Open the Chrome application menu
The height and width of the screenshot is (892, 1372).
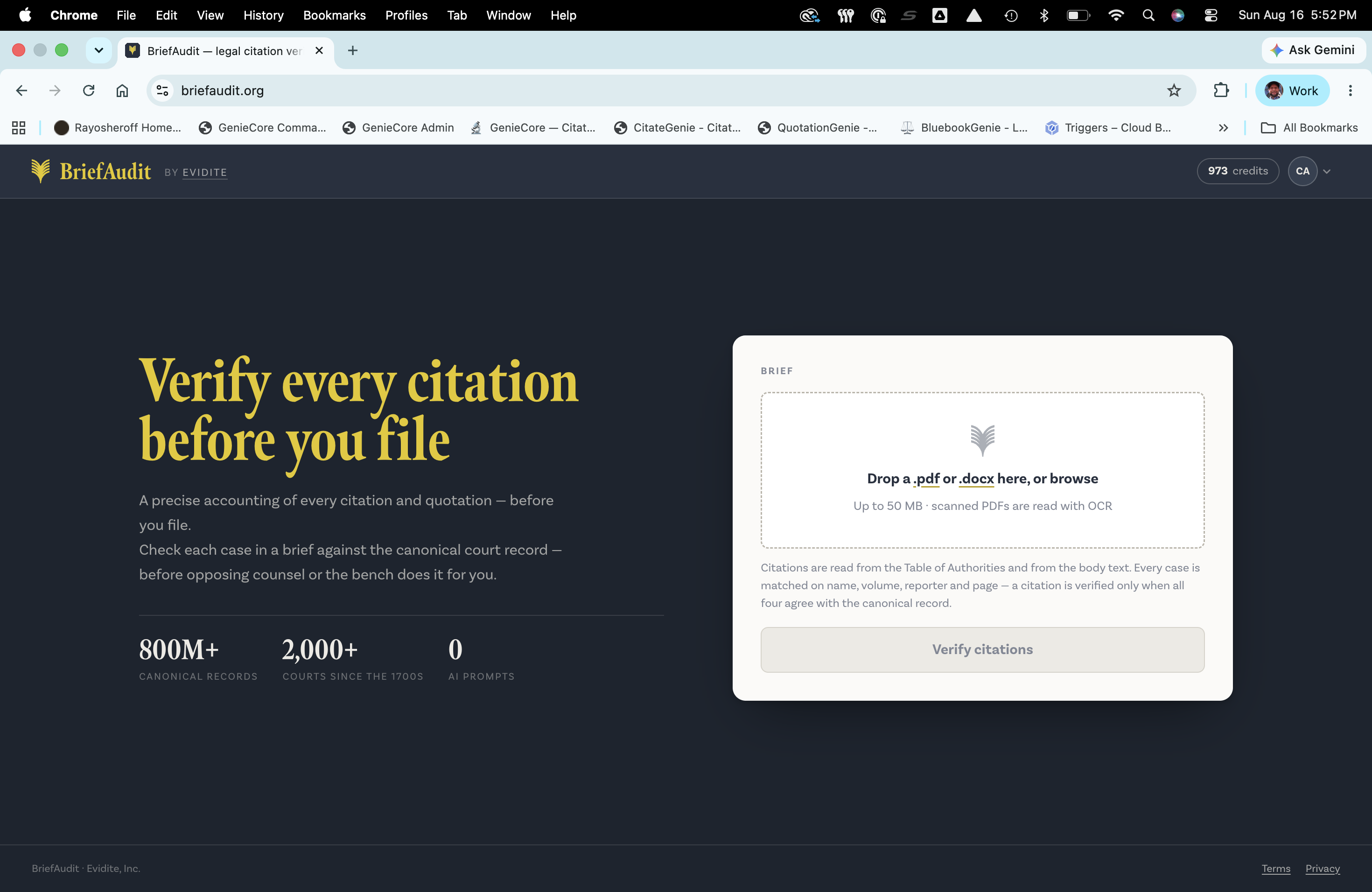(x=74, y=15)
